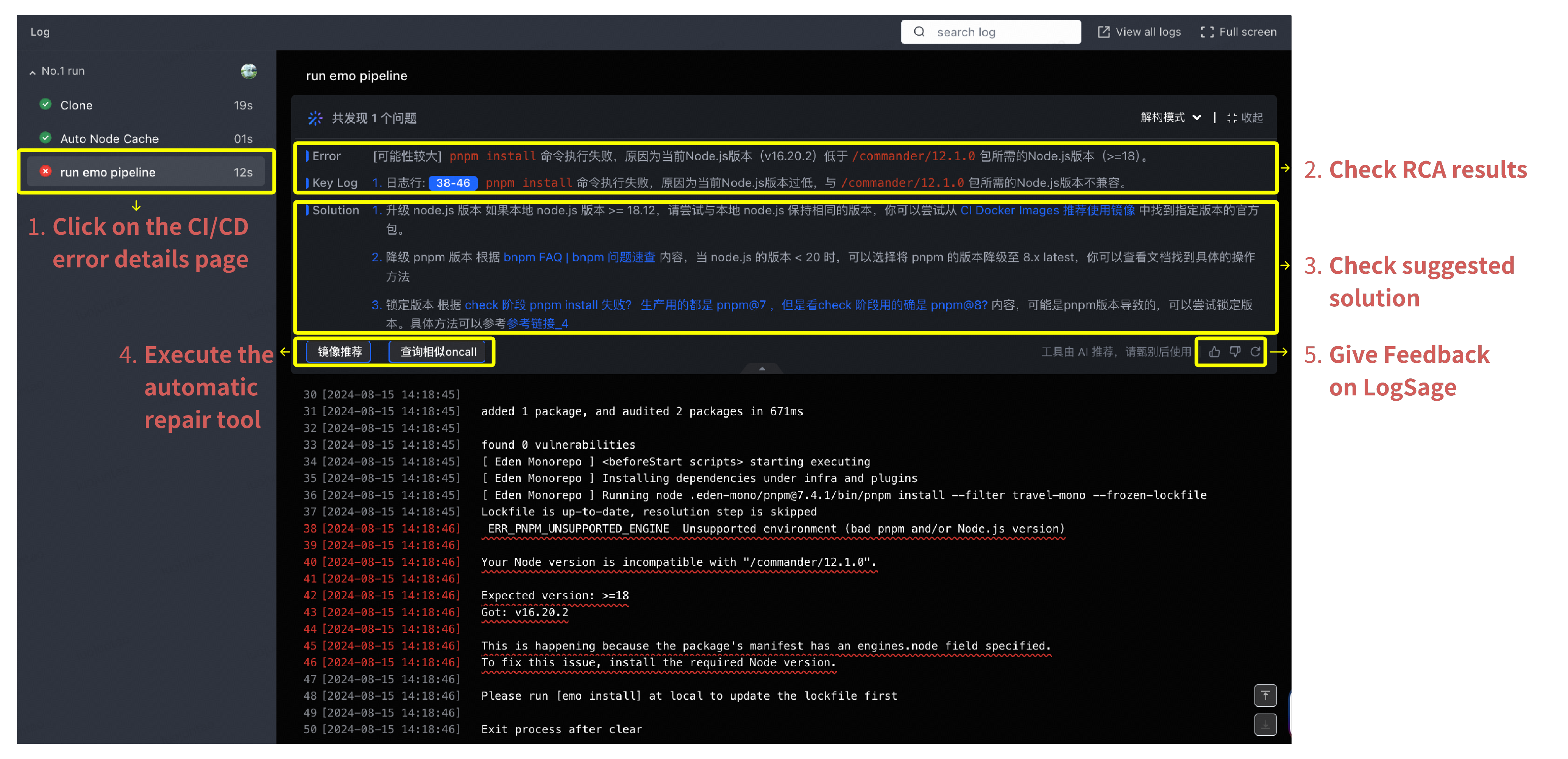1568x759 pixels.
Task: Click the user avatar in No.1 run
Action: click(248, 71)
